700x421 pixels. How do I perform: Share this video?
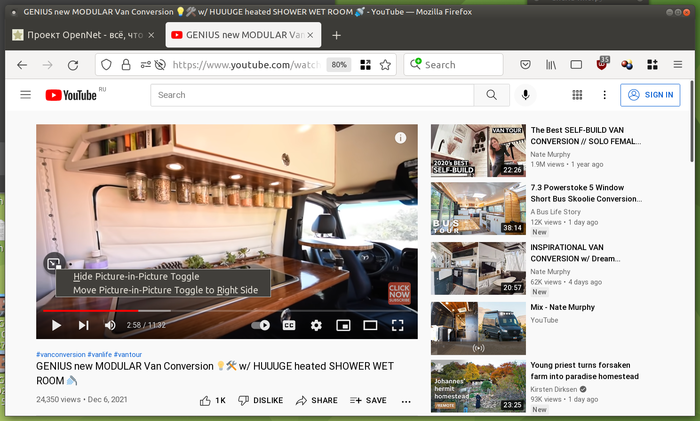[x=316, y=400]
